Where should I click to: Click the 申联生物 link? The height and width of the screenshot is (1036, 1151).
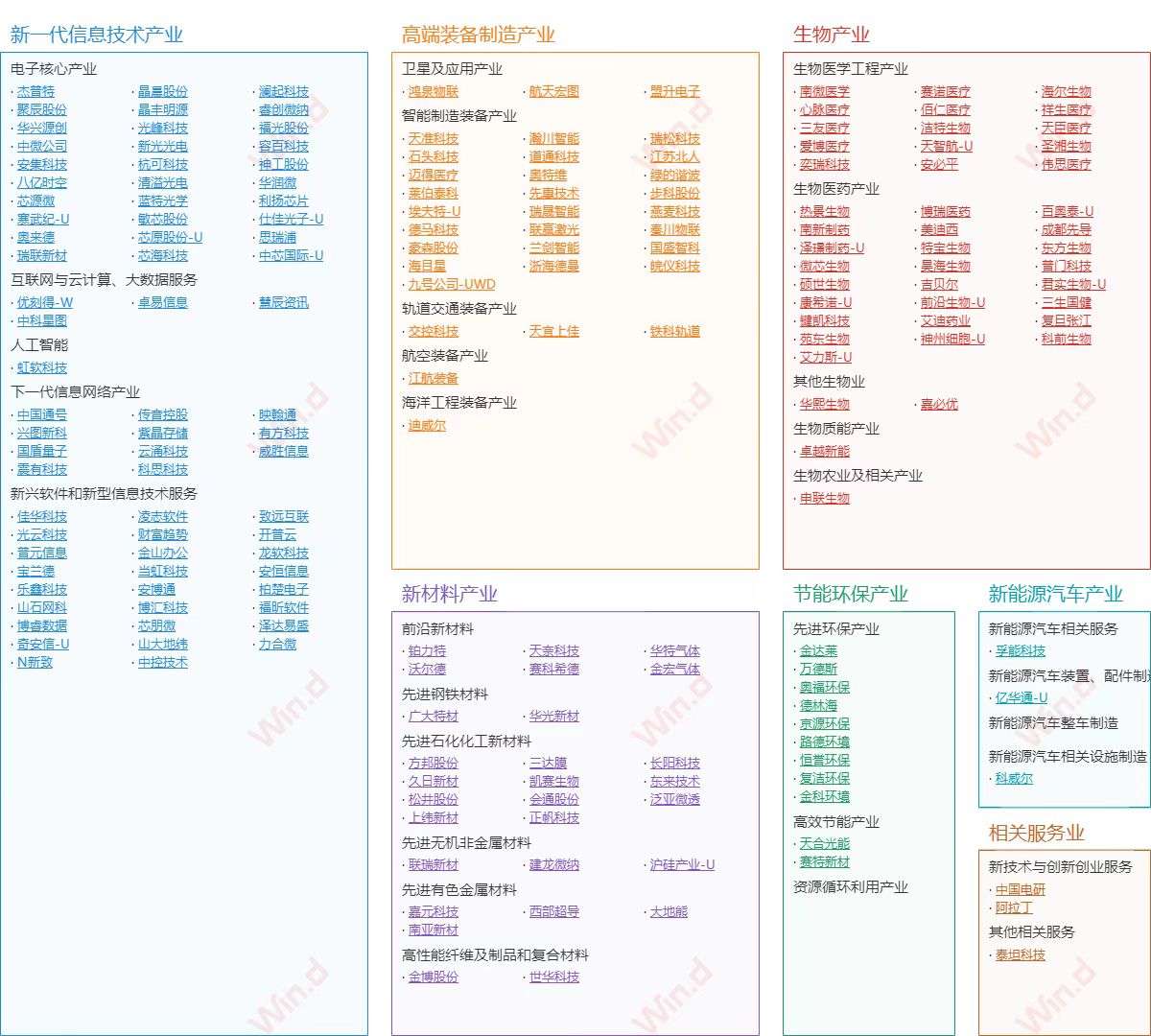(825, 499)
